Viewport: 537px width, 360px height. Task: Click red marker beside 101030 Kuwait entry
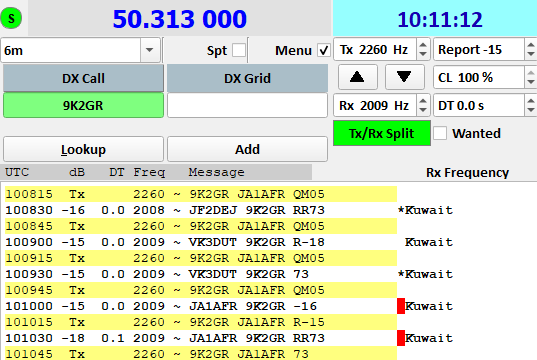tap(401, 338)
